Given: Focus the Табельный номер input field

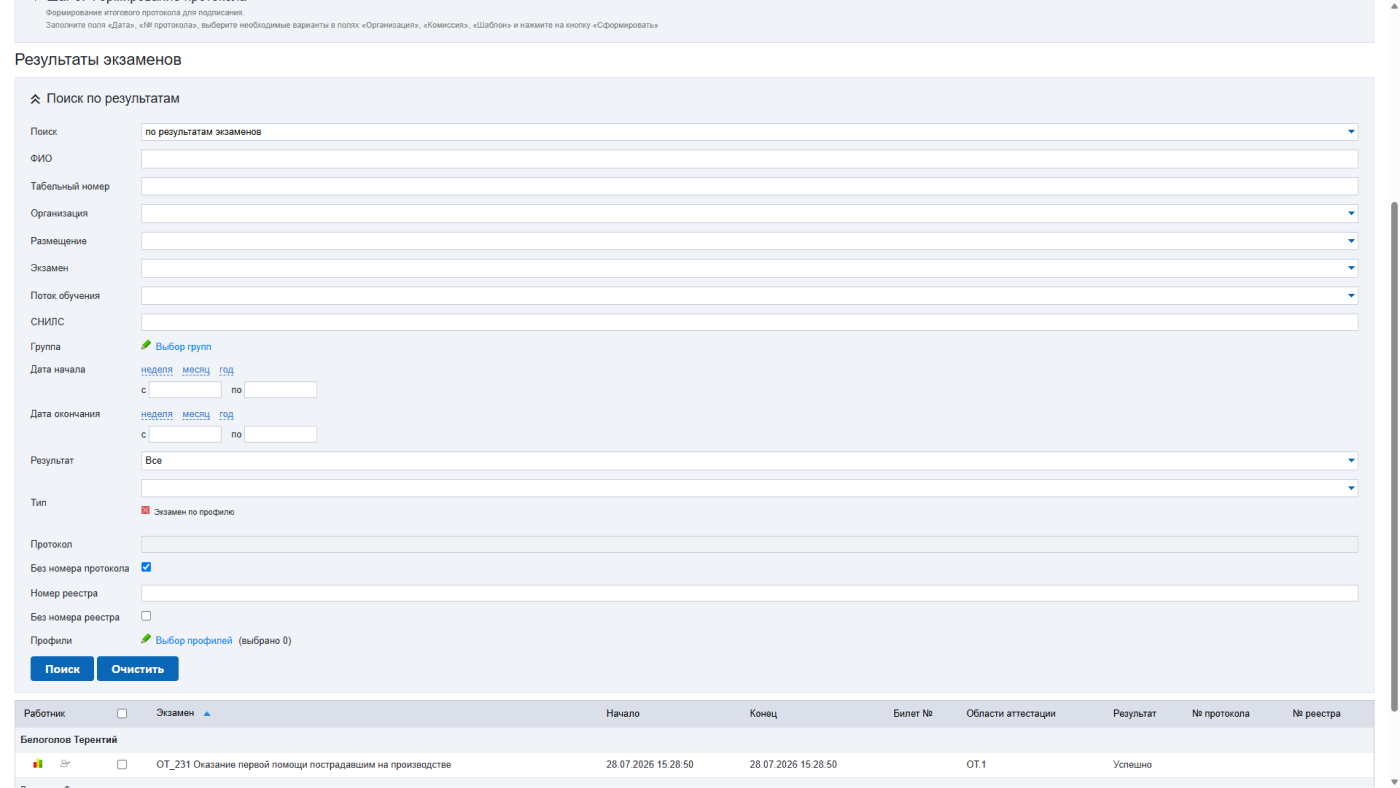Looking at the screenshot, I should click(x=749, y=186).
